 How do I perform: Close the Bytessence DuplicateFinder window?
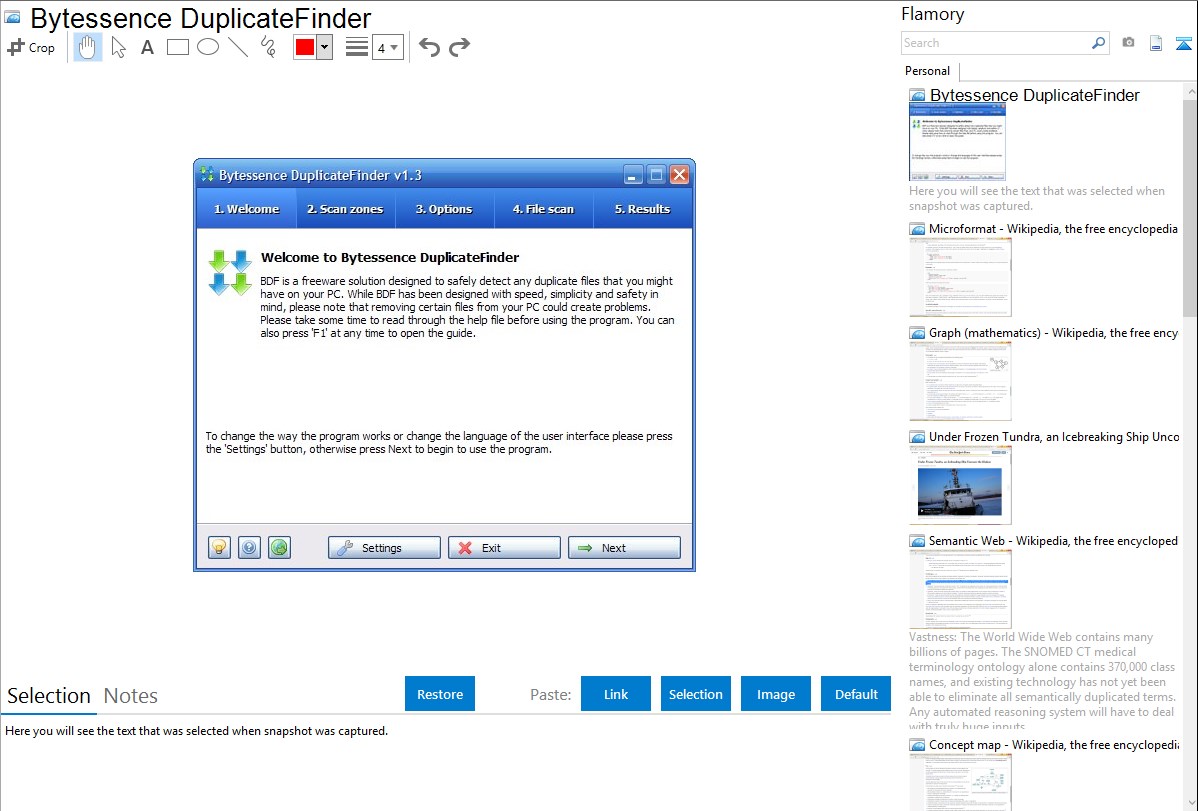click(679, 175)
